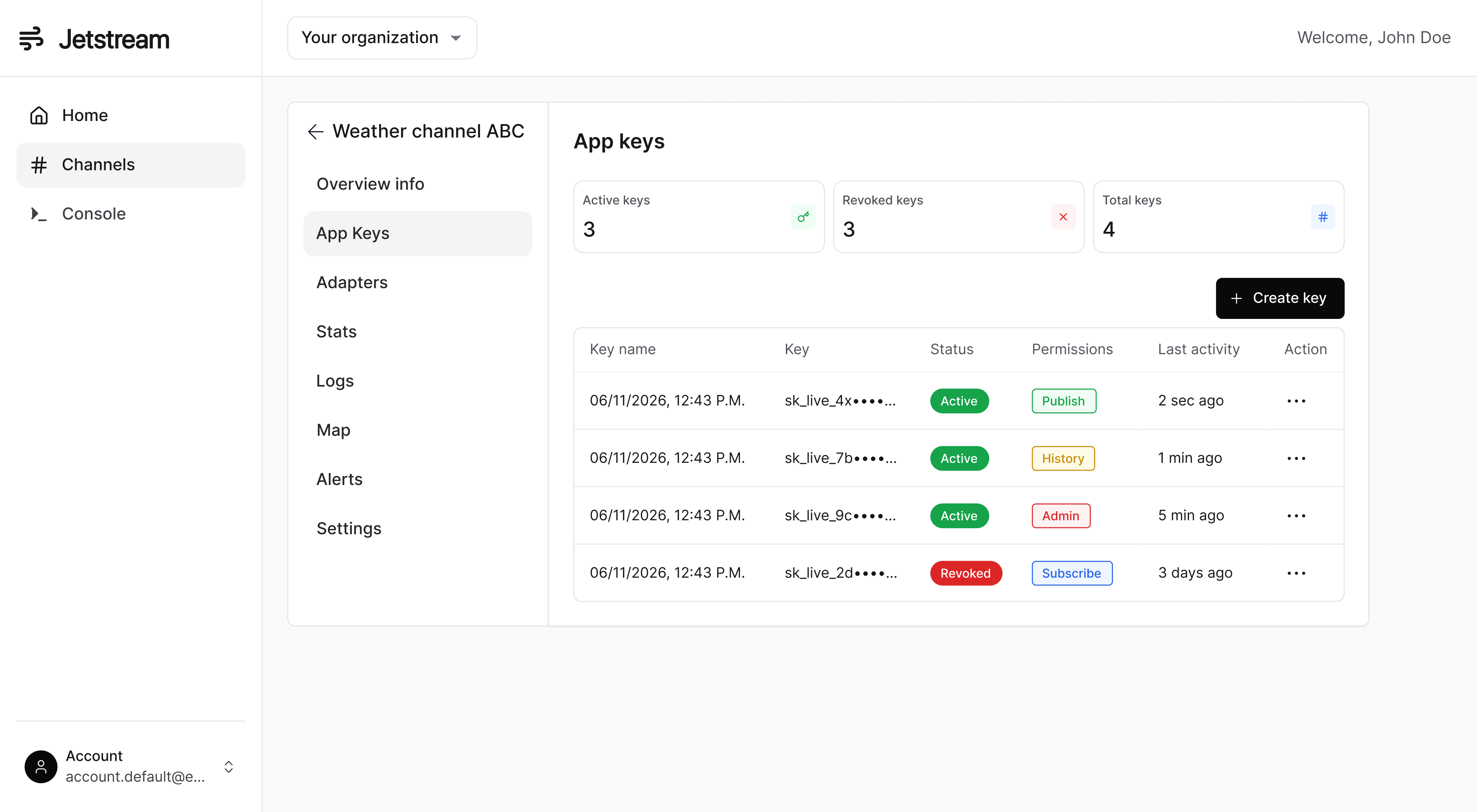Click the '3 days ago' last activity cell
This screenshot has height=812, width=1477.
point(1195,572)
